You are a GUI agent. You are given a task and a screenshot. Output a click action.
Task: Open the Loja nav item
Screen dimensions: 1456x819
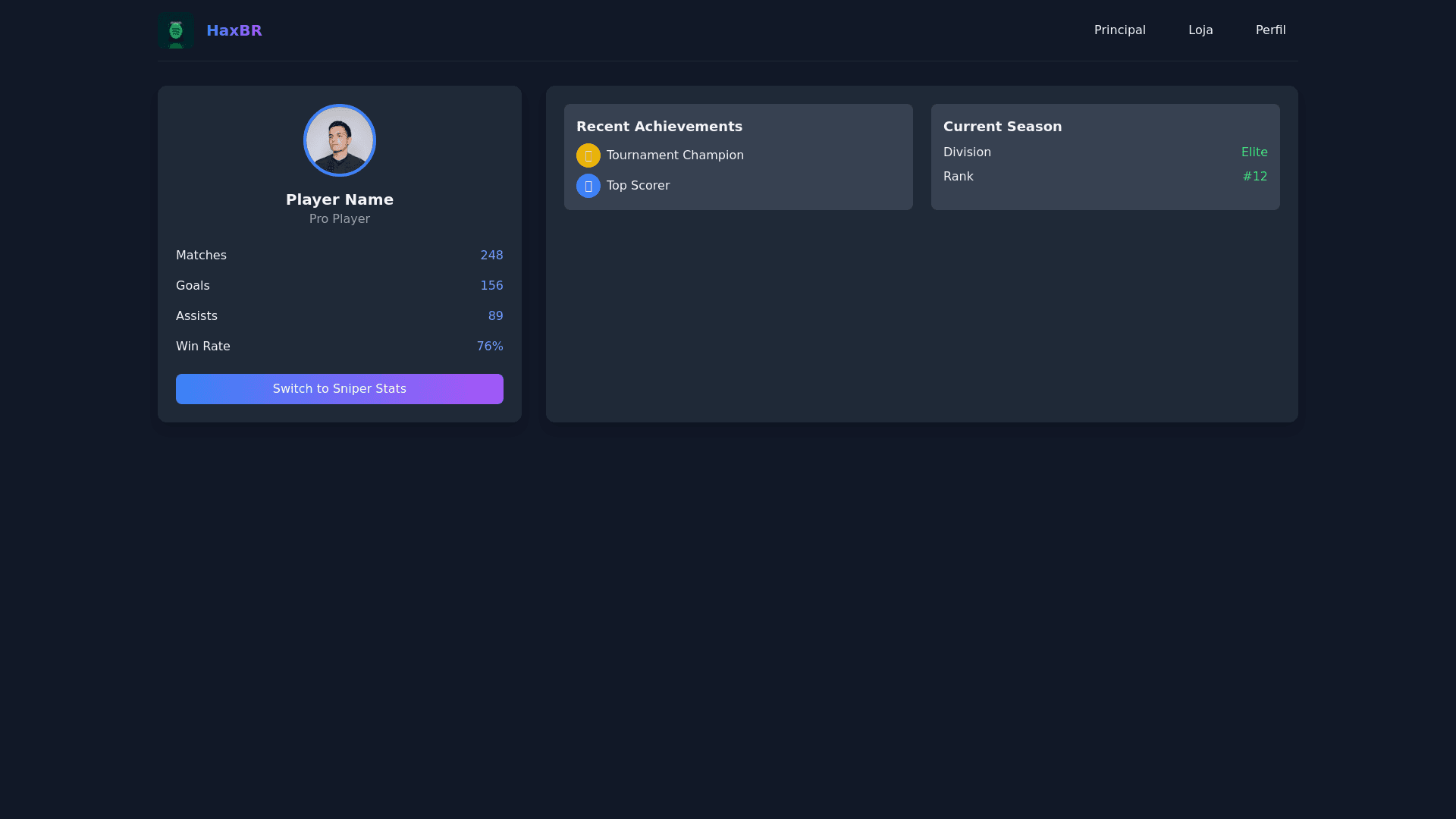[1200, 30]
